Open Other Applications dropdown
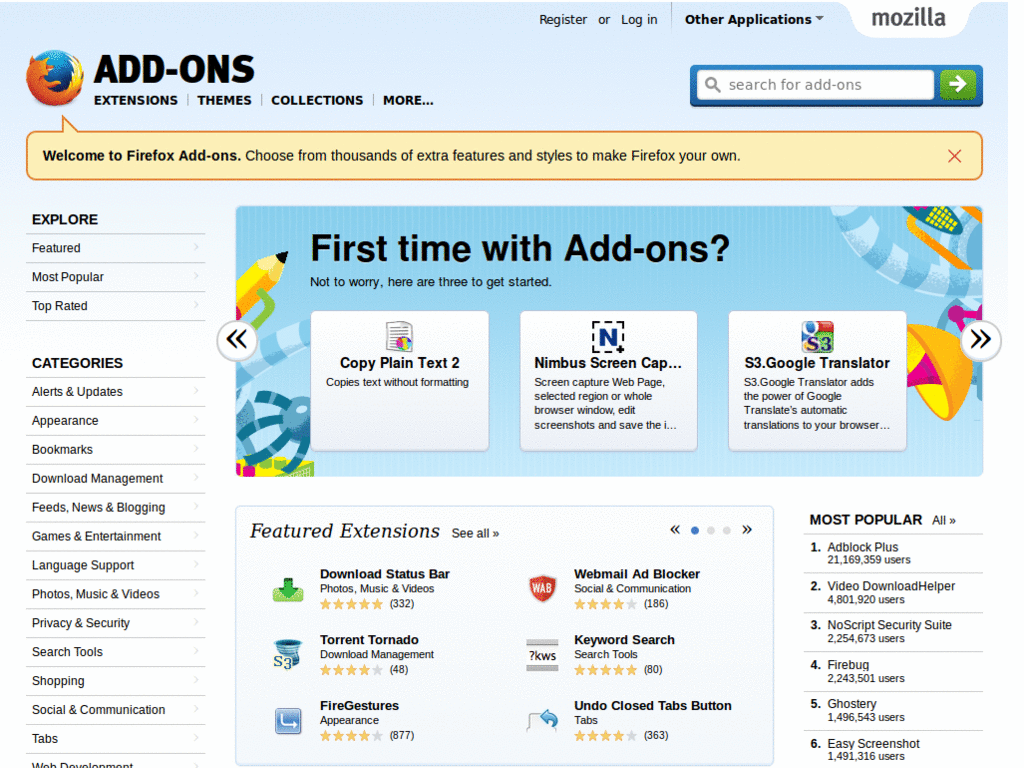This screenshot has width=1024, height=768. (x=754, y=20)
